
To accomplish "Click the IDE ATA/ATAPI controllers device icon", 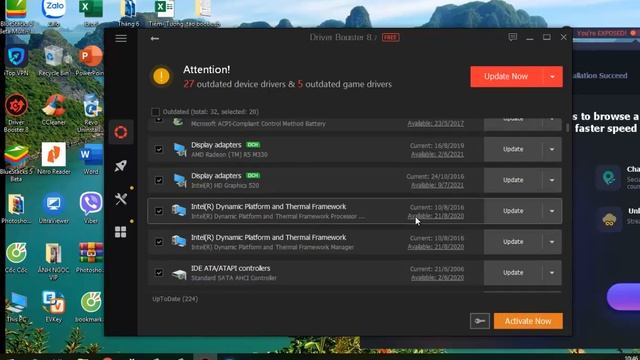I will pyautogui.click(x=179, y=273).
